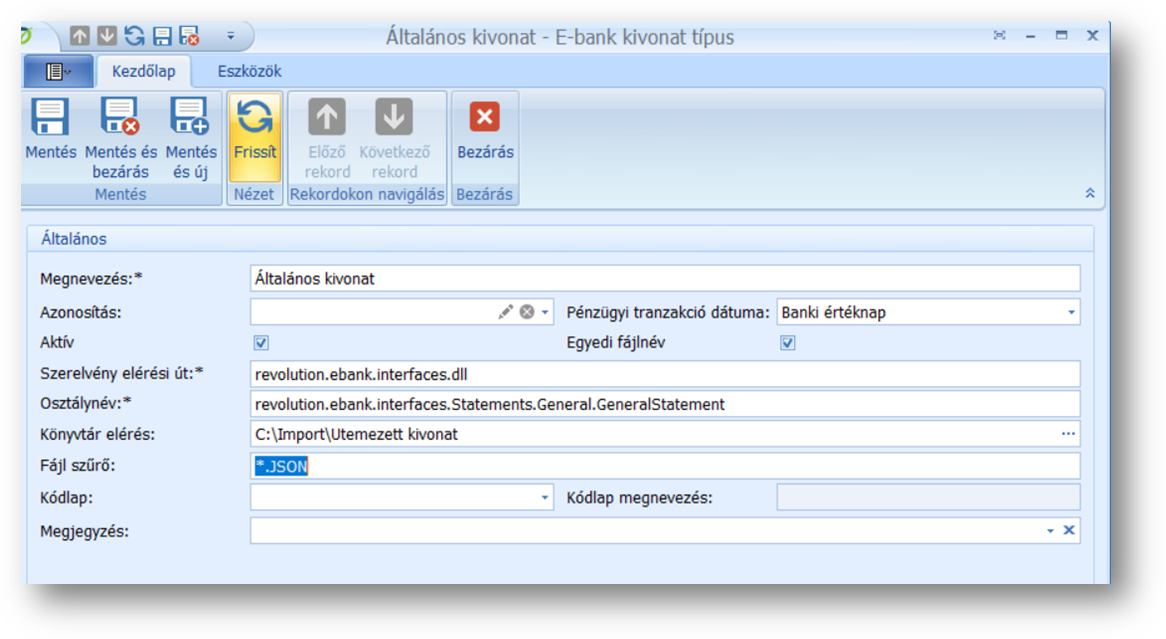Browse folder via Könyvtár elérés ellipsis button

tap(1069, 434)
